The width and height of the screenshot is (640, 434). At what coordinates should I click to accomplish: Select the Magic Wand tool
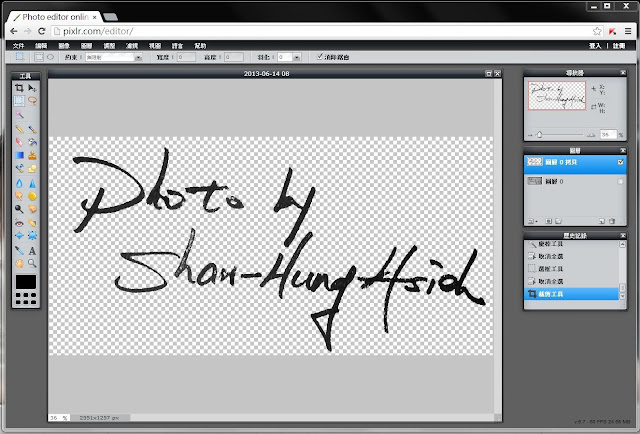(19, 114)
